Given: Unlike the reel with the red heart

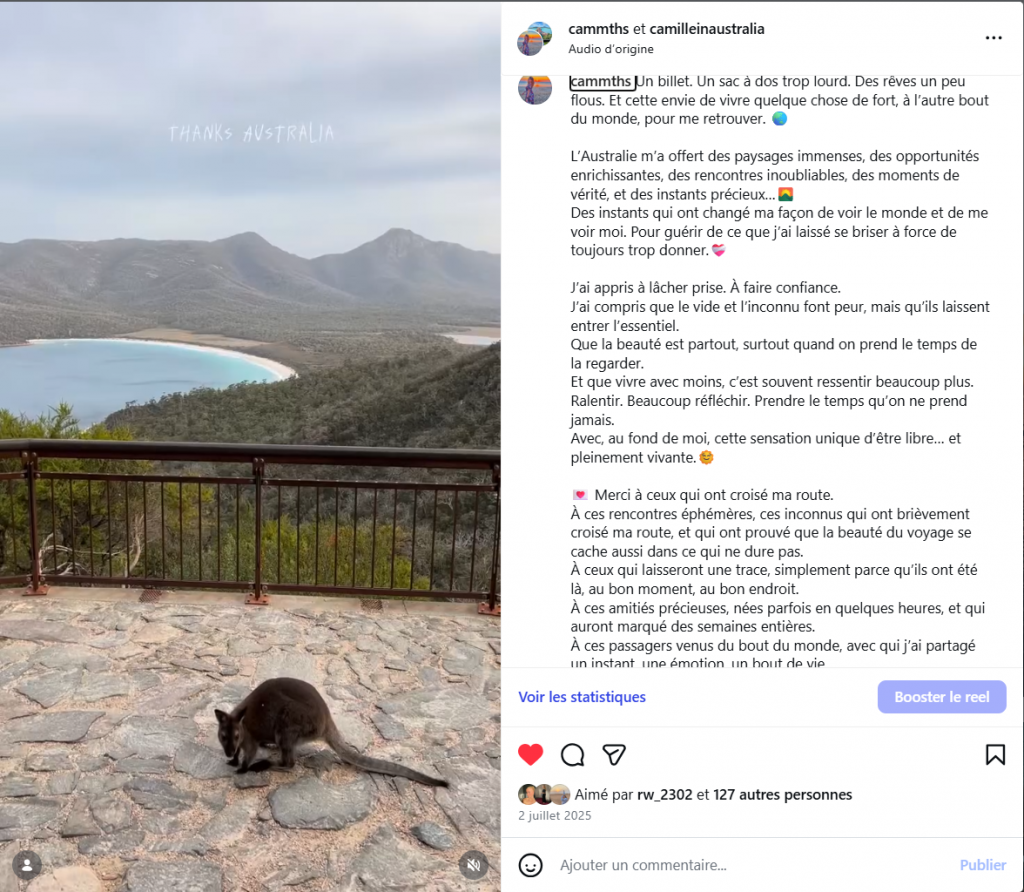Looking at the screenshot, I should coord(530,754).
